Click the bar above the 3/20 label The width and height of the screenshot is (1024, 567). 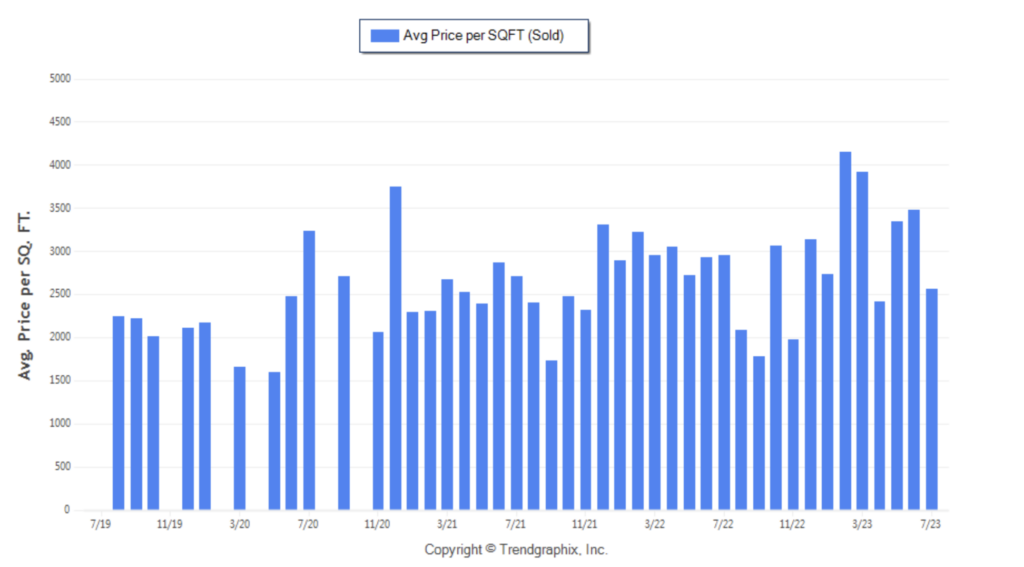point(240,438)
